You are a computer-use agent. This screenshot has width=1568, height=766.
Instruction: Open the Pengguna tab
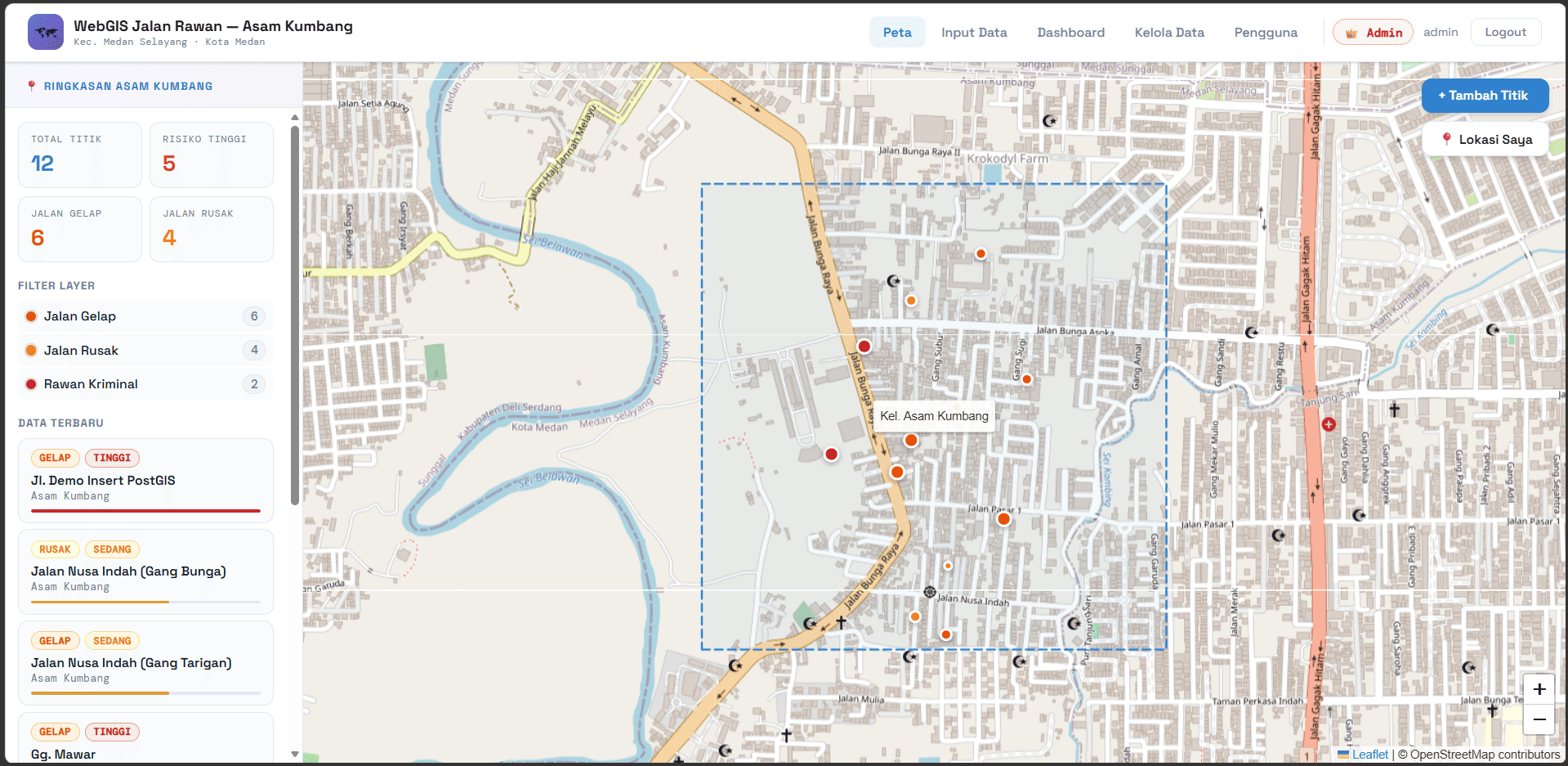click(x=1266, y=32)
